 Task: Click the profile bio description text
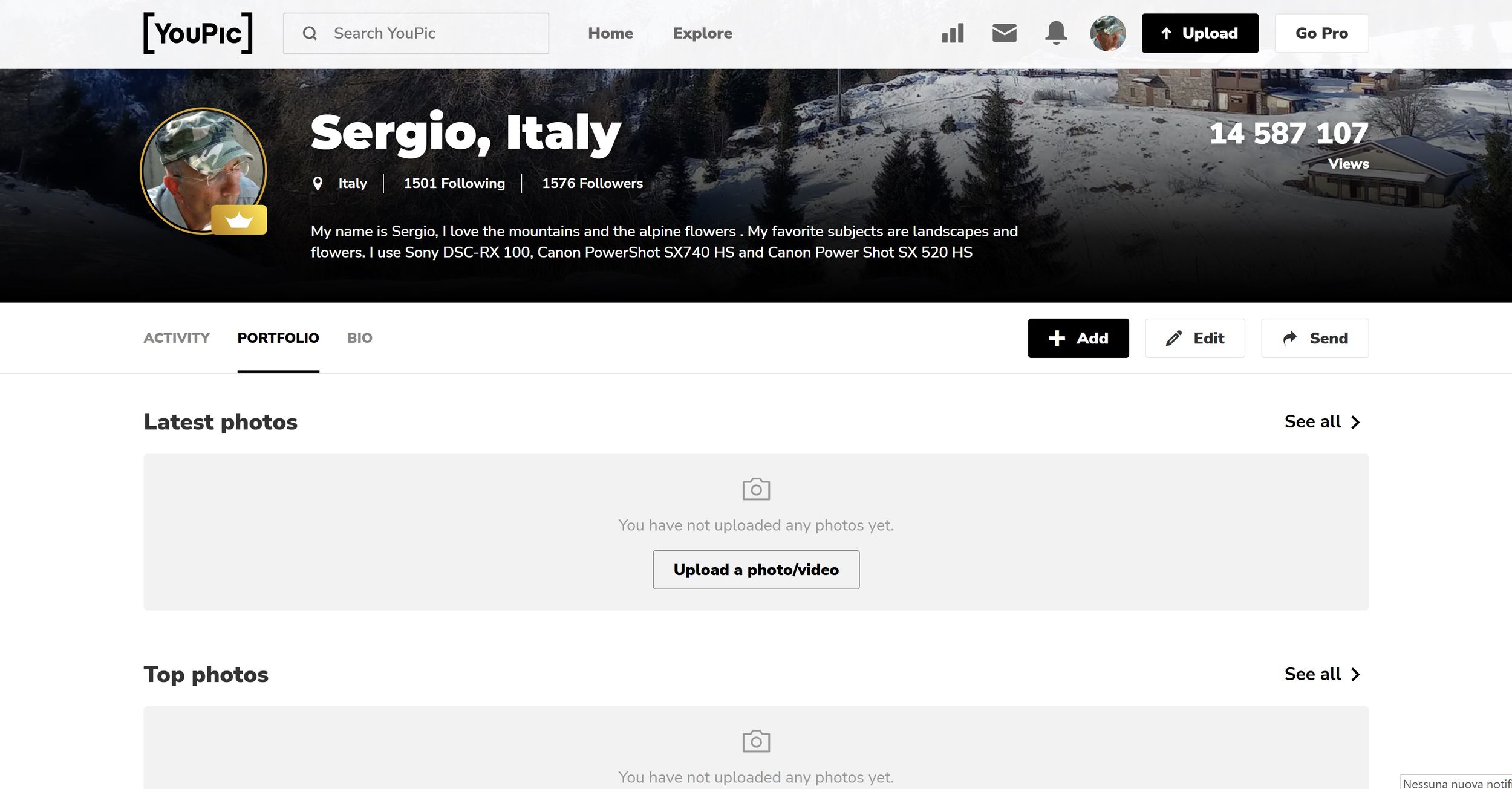(664, 242)
